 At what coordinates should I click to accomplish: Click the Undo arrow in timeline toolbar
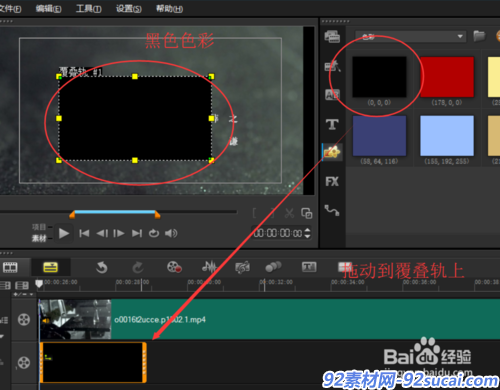click(x=102, y=267)
